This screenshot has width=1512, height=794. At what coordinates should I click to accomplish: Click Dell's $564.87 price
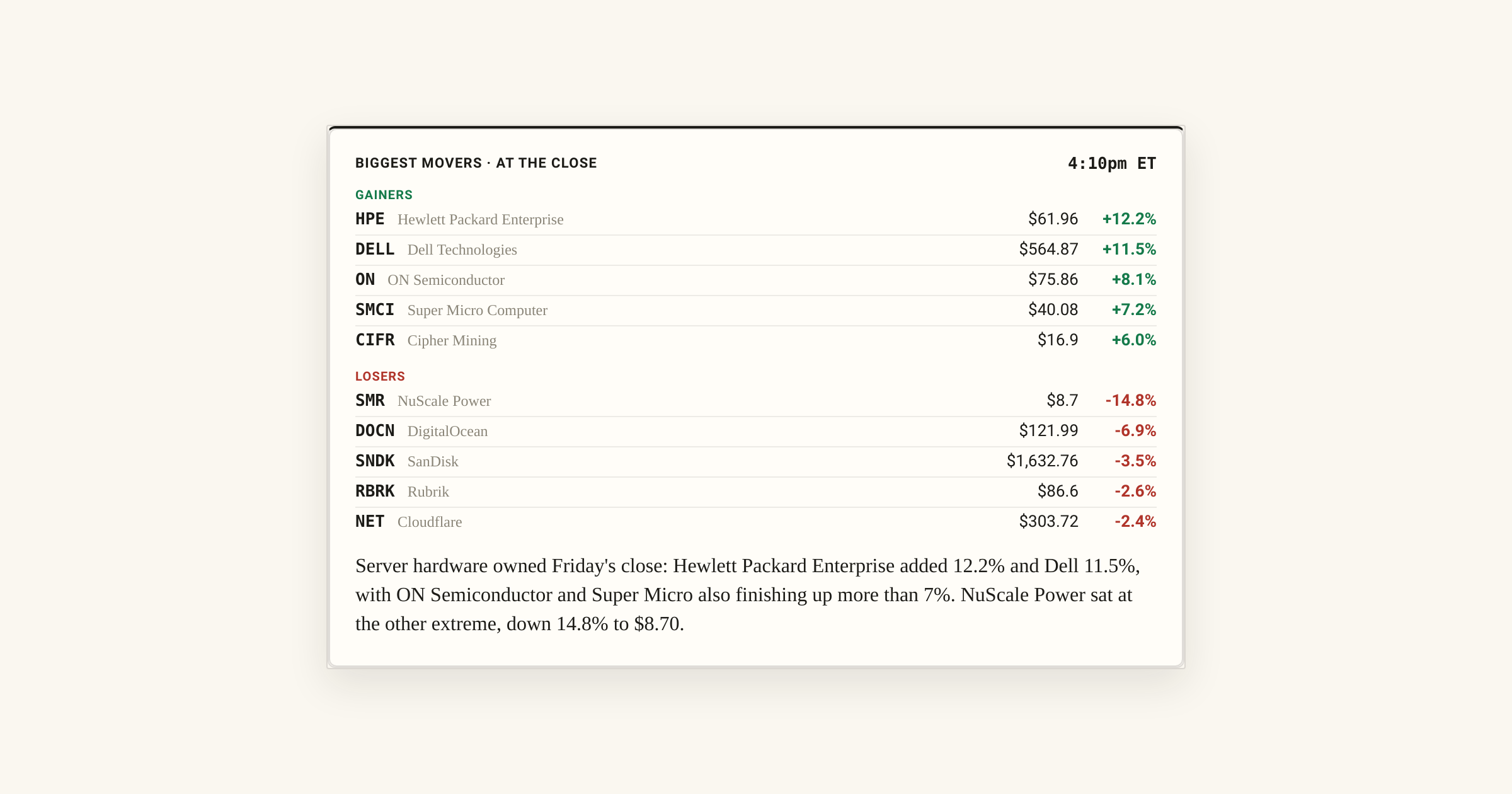tap(1048, 250)
